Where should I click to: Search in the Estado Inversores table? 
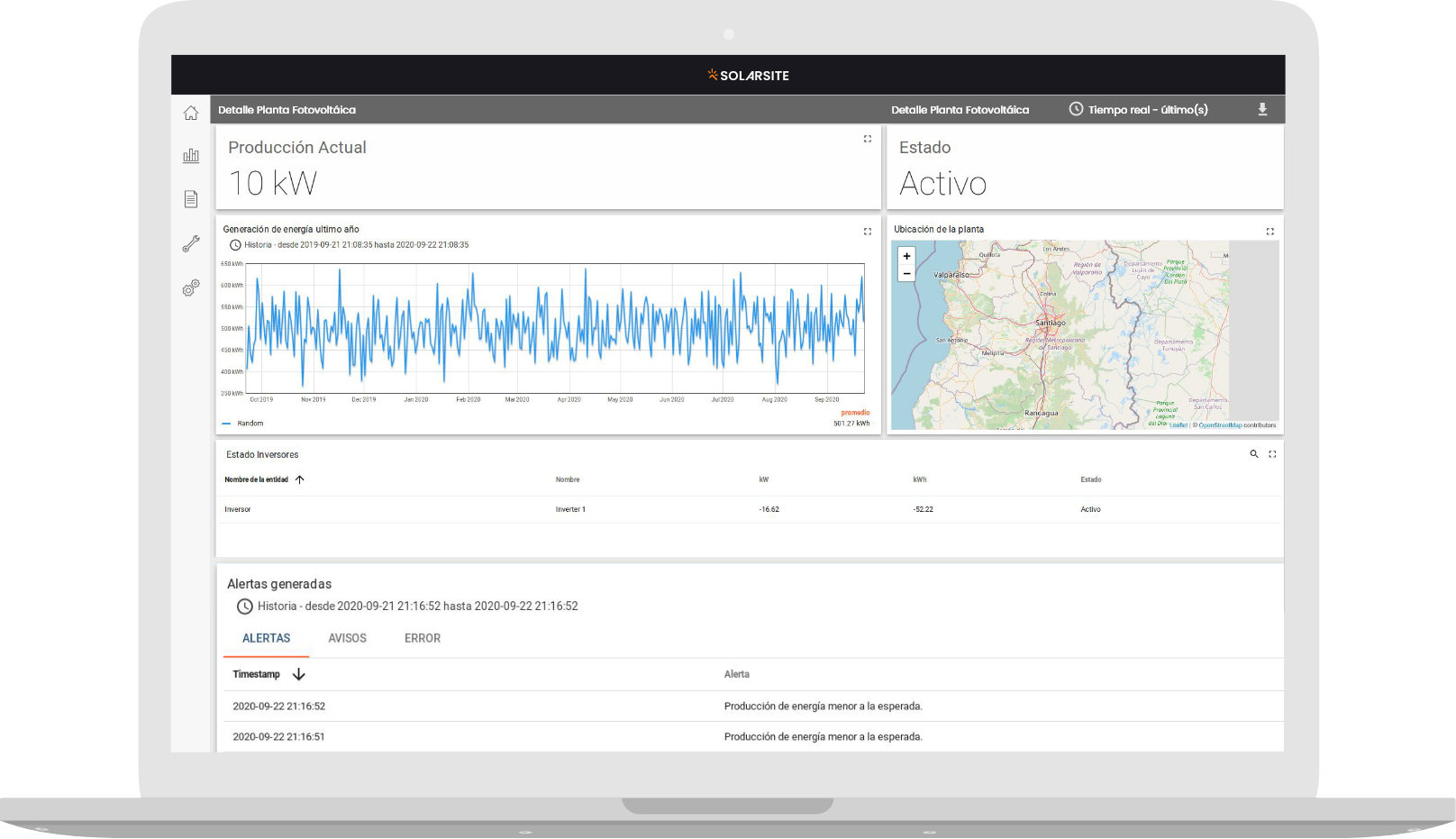point(1253,454)
